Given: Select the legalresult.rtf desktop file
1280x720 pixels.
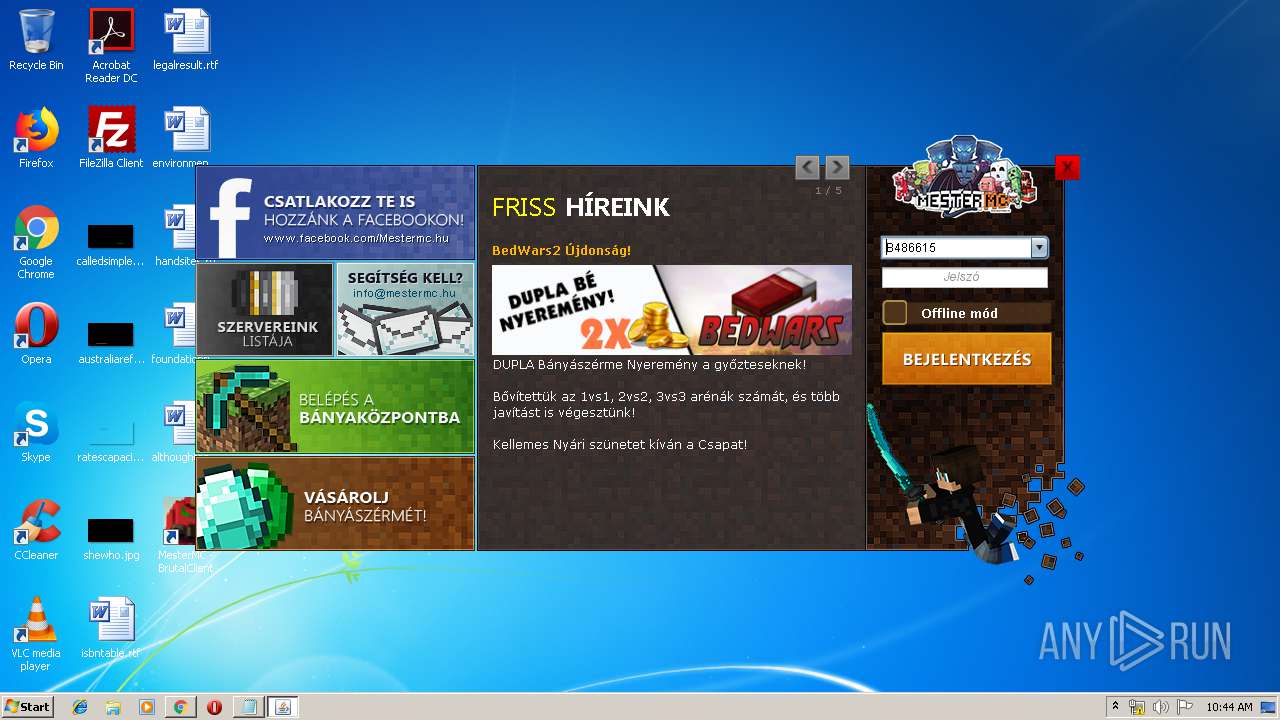Looking at the screenshot, I should coord(186,40).
